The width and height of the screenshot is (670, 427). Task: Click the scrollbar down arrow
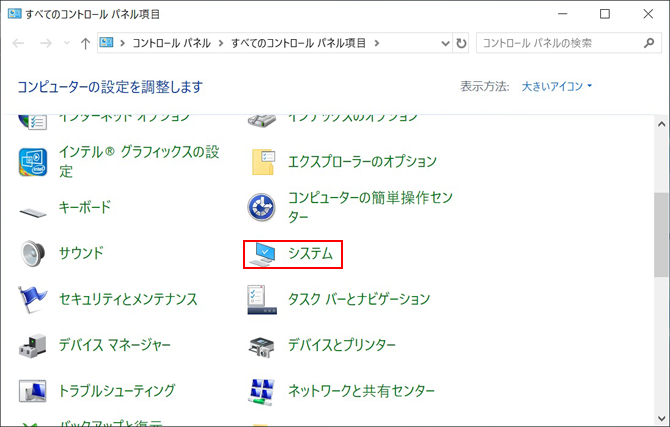pyautogui.click(x=661, y=418)
